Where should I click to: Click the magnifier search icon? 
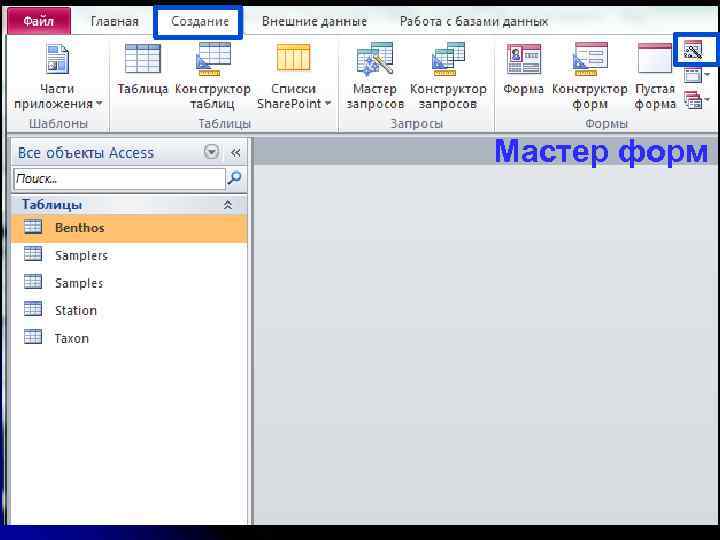[x=235, y=178]
